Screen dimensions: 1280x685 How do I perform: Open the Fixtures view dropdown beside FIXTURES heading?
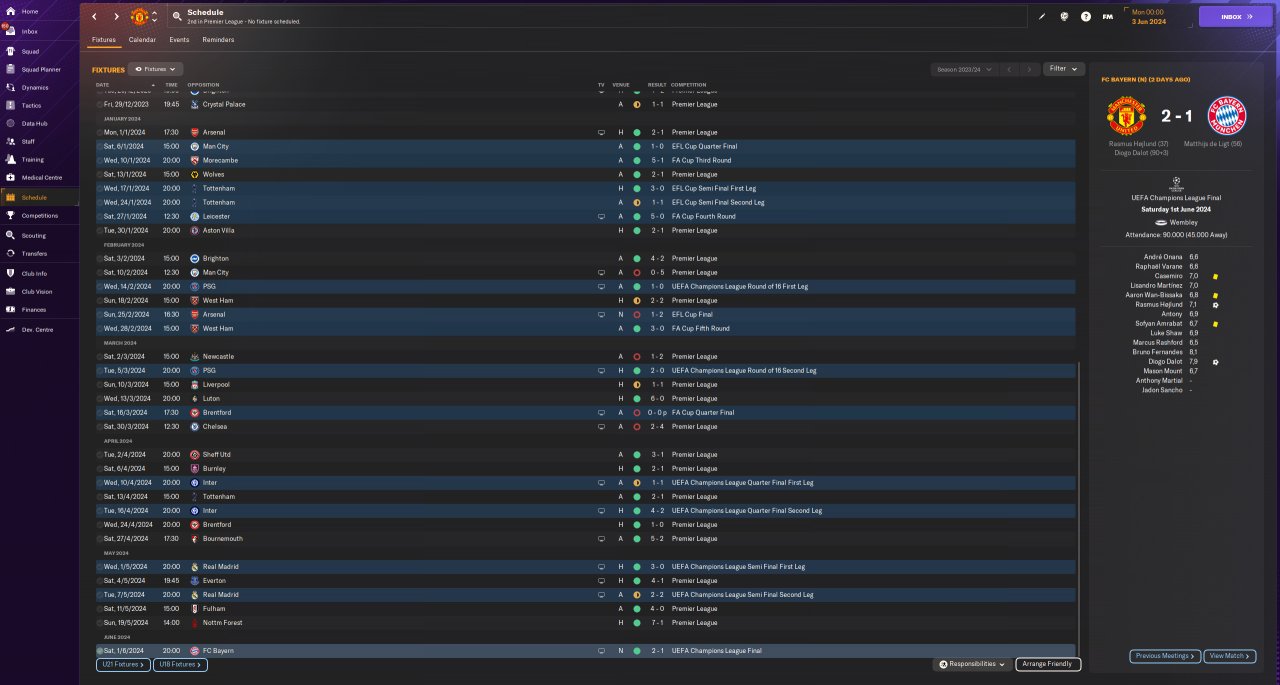click(x=156, y=69)
